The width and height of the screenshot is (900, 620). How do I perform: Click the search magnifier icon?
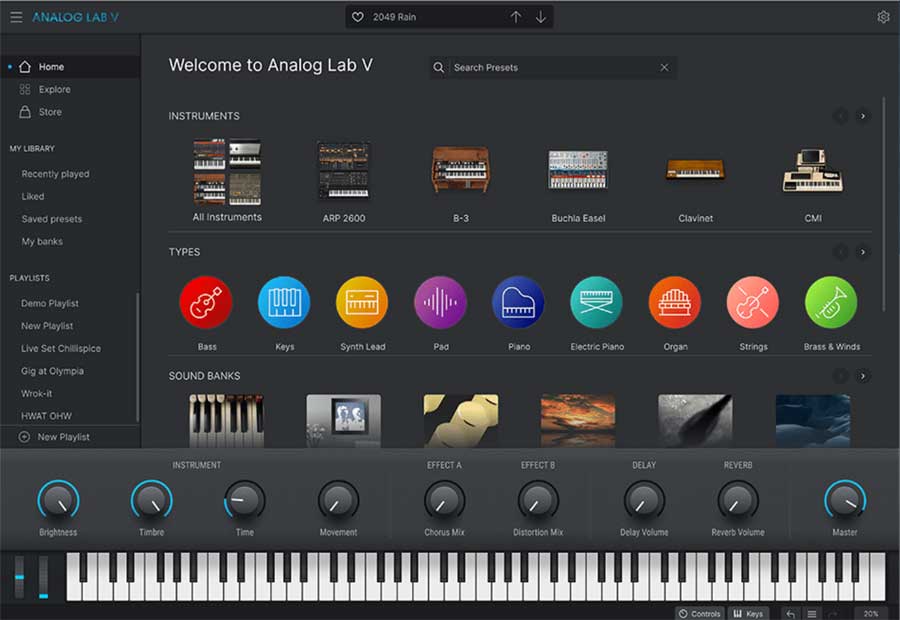point(439,68)
